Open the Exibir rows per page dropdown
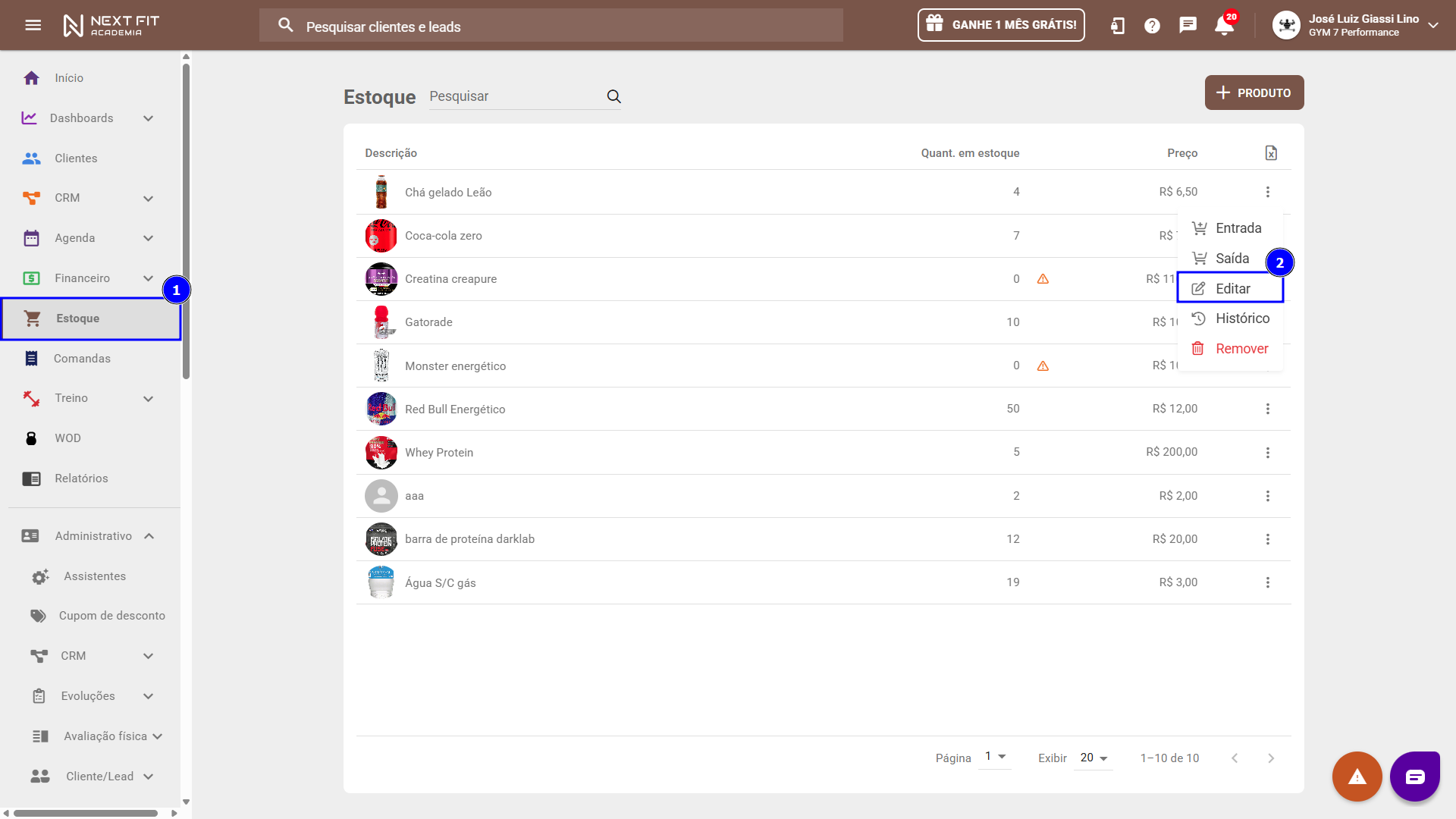 tap(1094, 758)
